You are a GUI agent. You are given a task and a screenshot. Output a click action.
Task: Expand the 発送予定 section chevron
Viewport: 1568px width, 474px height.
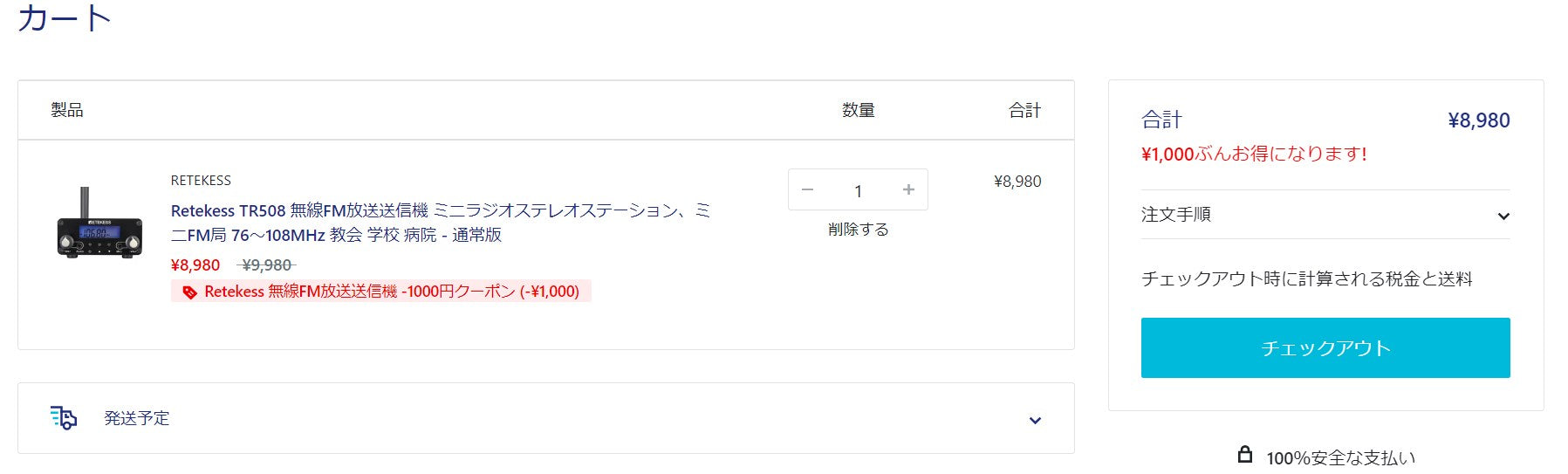(1035, 420)
